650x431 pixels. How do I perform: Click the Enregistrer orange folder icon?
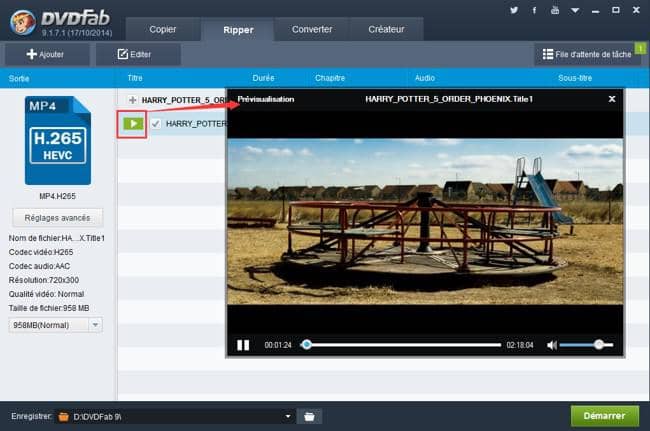[x=63, y=416]
